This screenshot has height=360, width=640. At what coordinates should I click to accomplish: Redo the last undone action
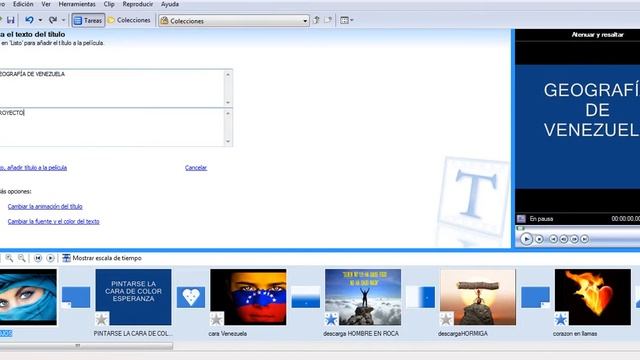click(x=53, y=20)
